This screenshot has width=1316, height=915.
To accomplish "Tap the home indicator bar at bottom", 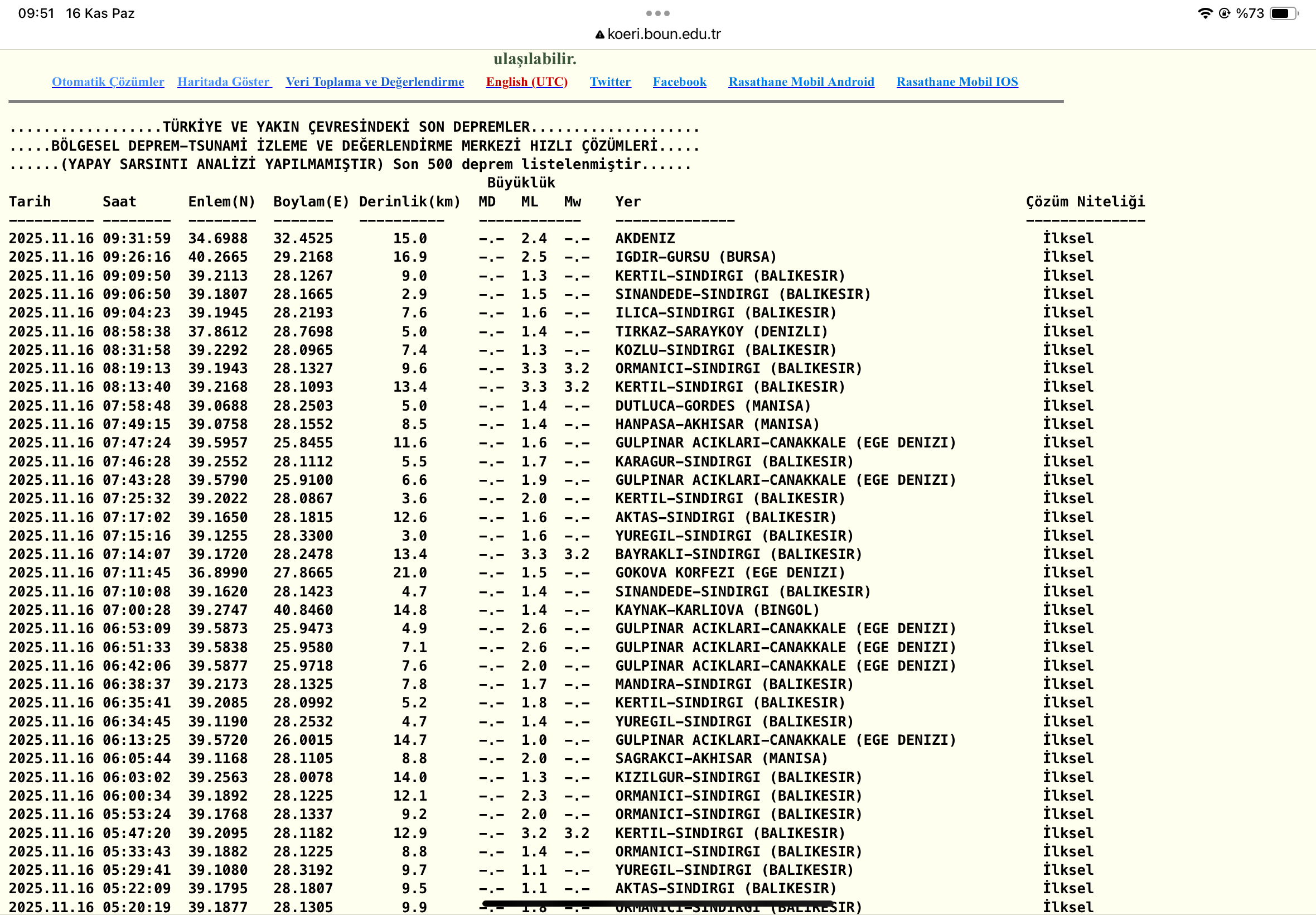I will point(657,904).
